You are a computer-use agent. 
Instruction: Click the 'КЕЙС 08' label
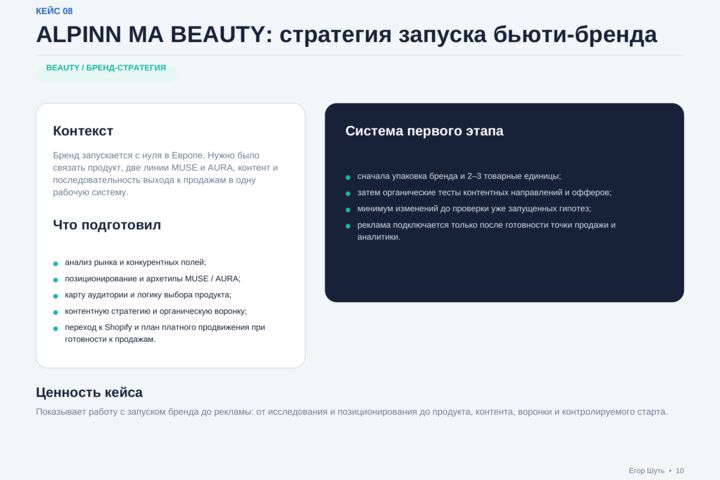click(x=54, y=11)
